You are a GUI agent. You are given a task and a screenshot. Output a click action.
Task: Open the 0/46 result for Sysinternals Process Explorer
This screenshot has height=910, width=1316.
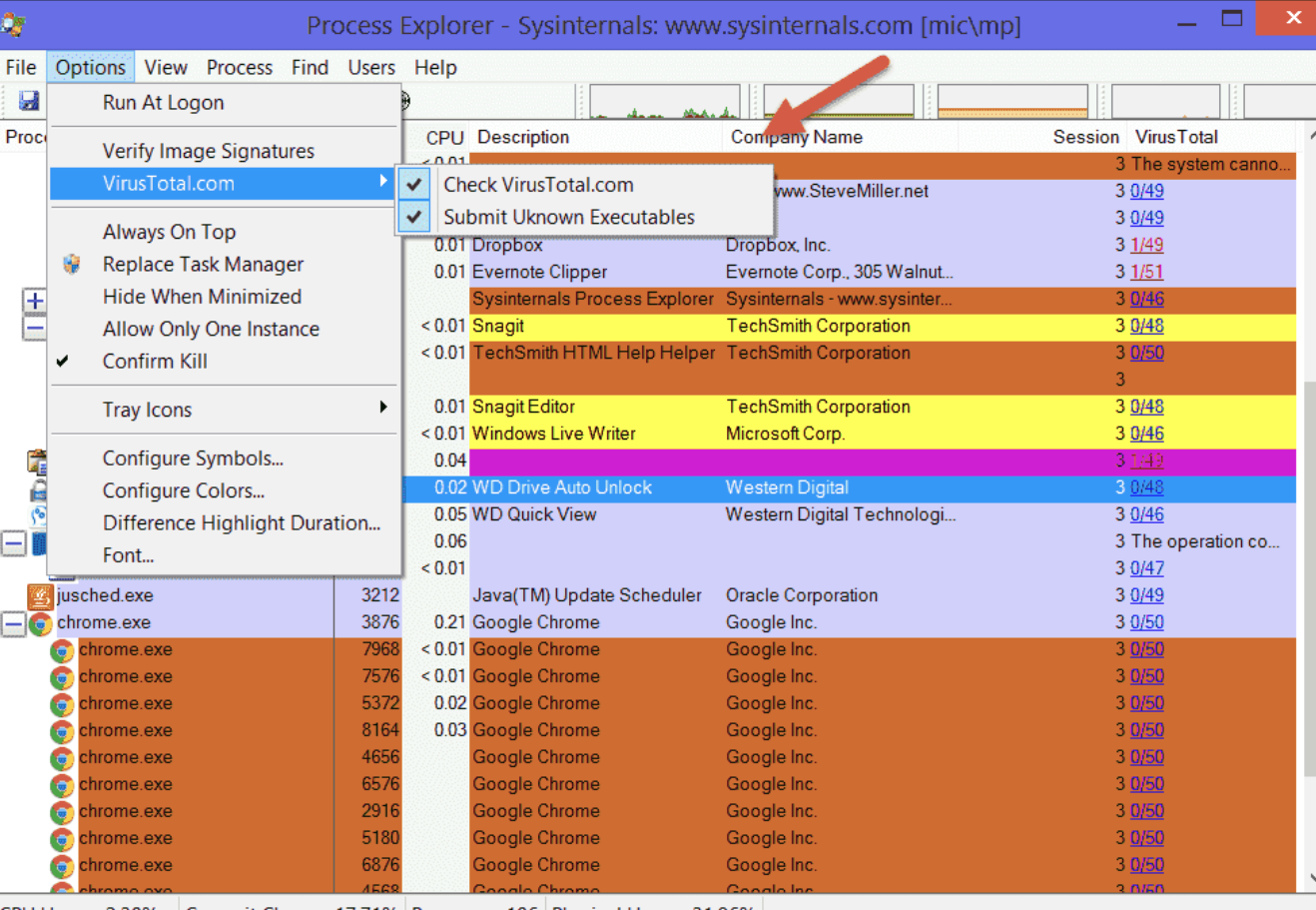pyautogui.click(x=1146, y=299)
